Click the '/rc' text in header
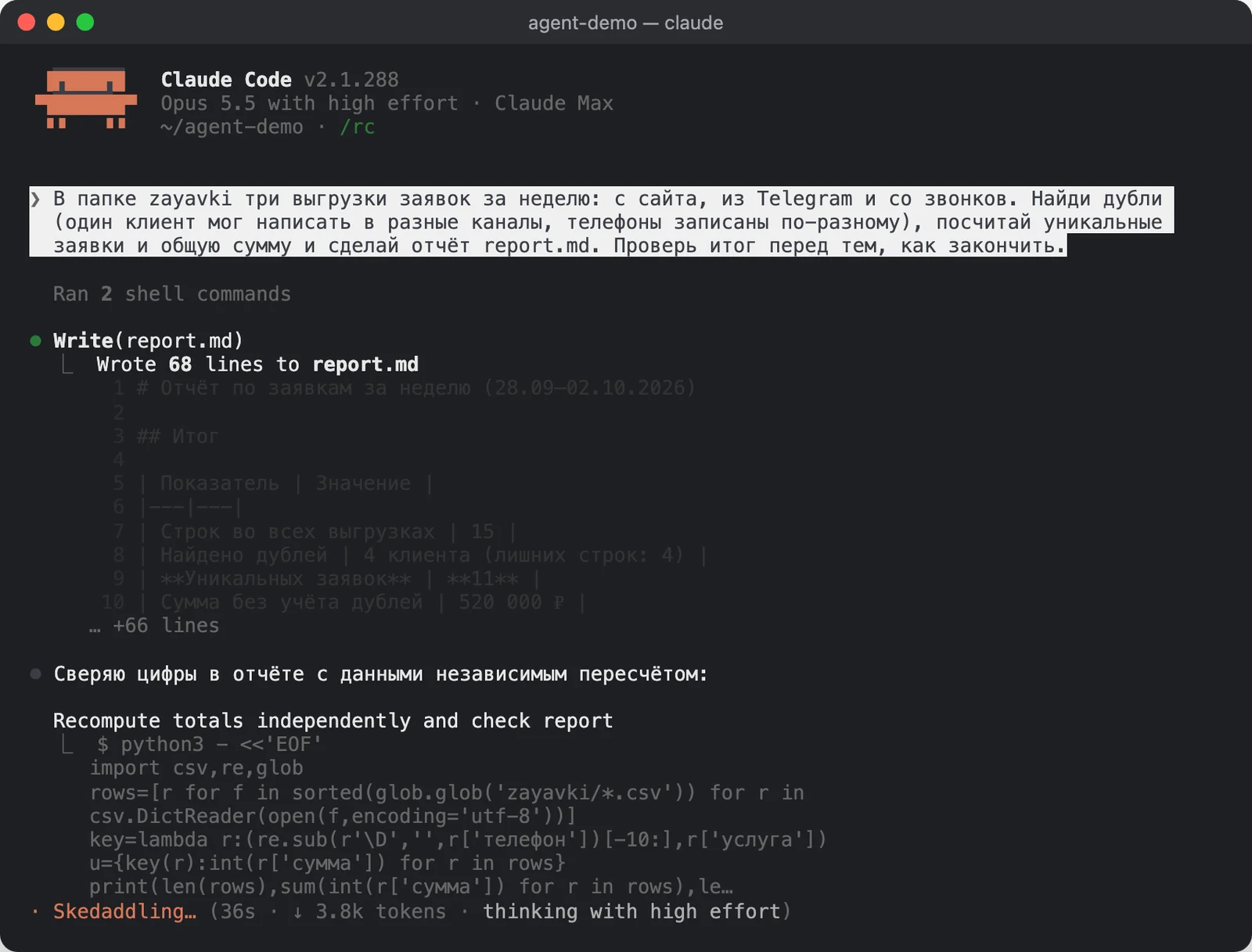This screenshot has width=1252, height=952. [358, 127]
